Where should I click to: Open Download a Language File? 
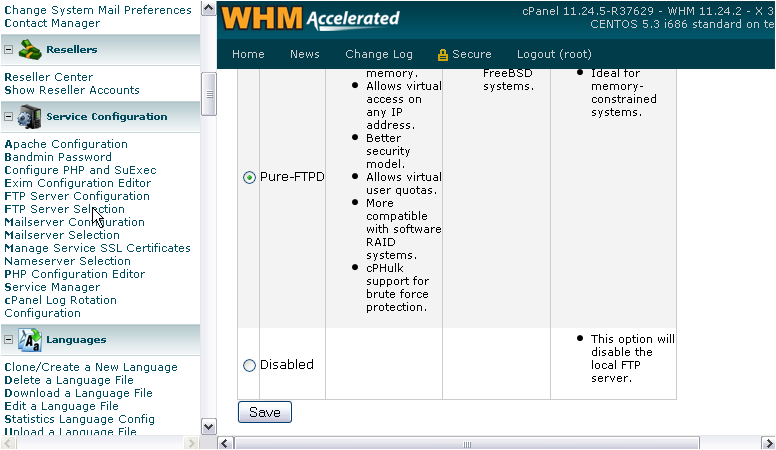pos(78,393)
